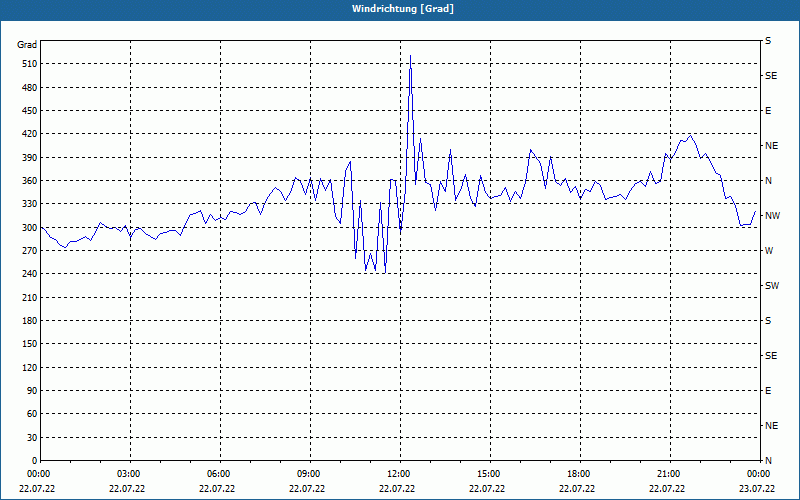Click the 210 axis tick label
Image resolution: width=800 pixels, height=500 pixels.
click(31, 297)
